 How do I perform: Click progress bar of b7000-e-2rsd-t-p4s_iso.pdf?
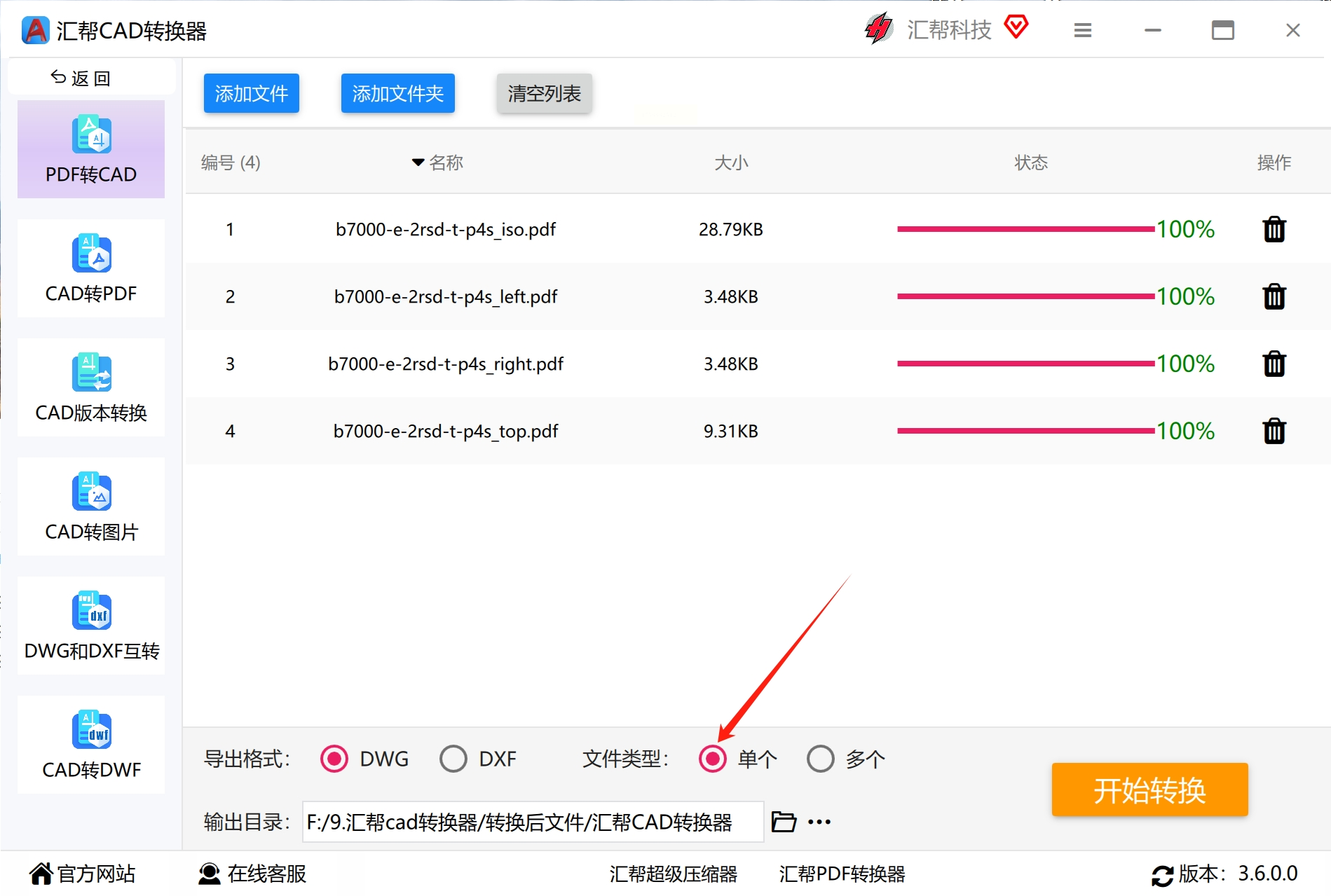click(x=1026, y=229)
